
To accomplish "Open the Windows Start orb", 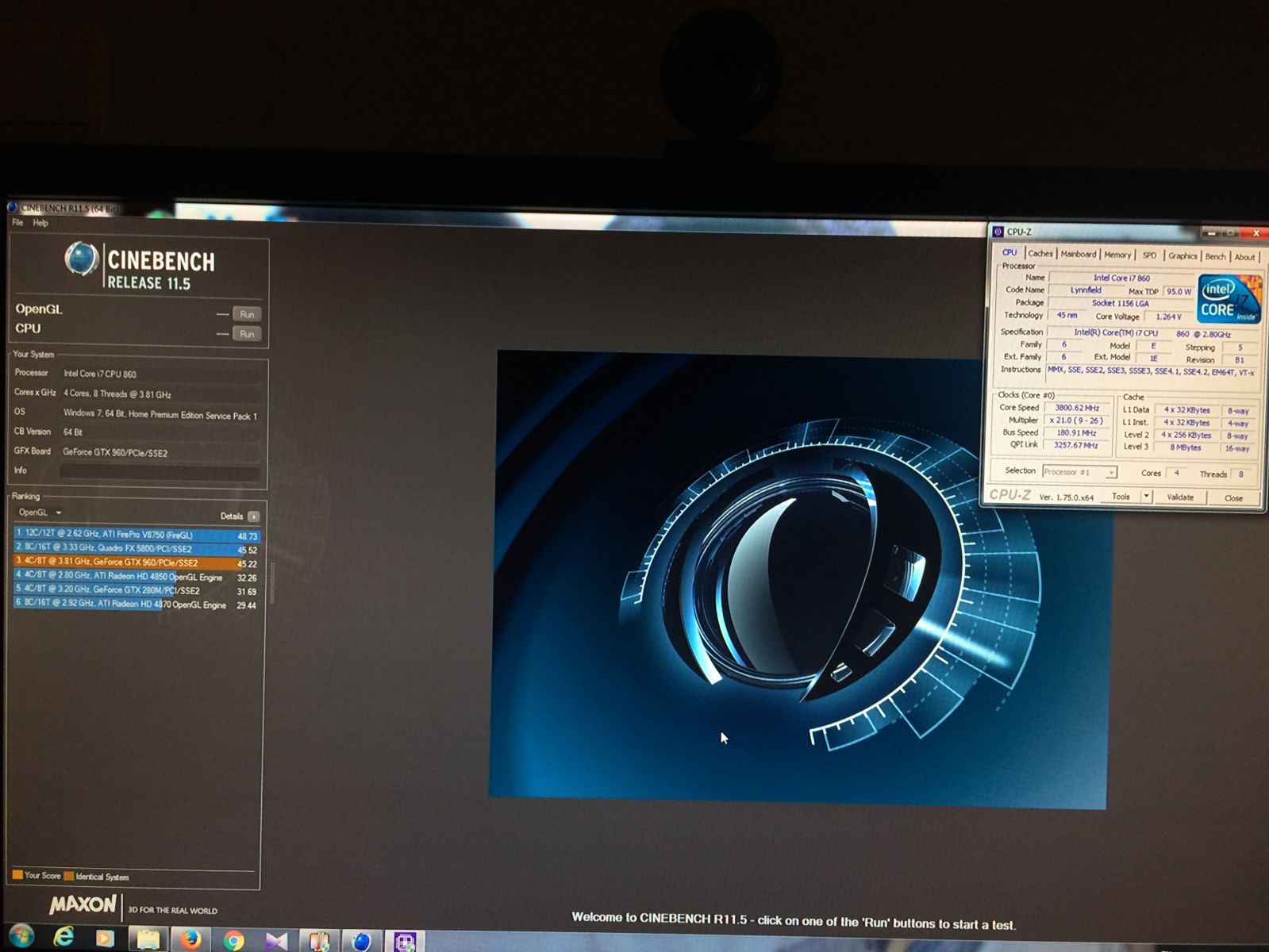I will tap(22, 938).
